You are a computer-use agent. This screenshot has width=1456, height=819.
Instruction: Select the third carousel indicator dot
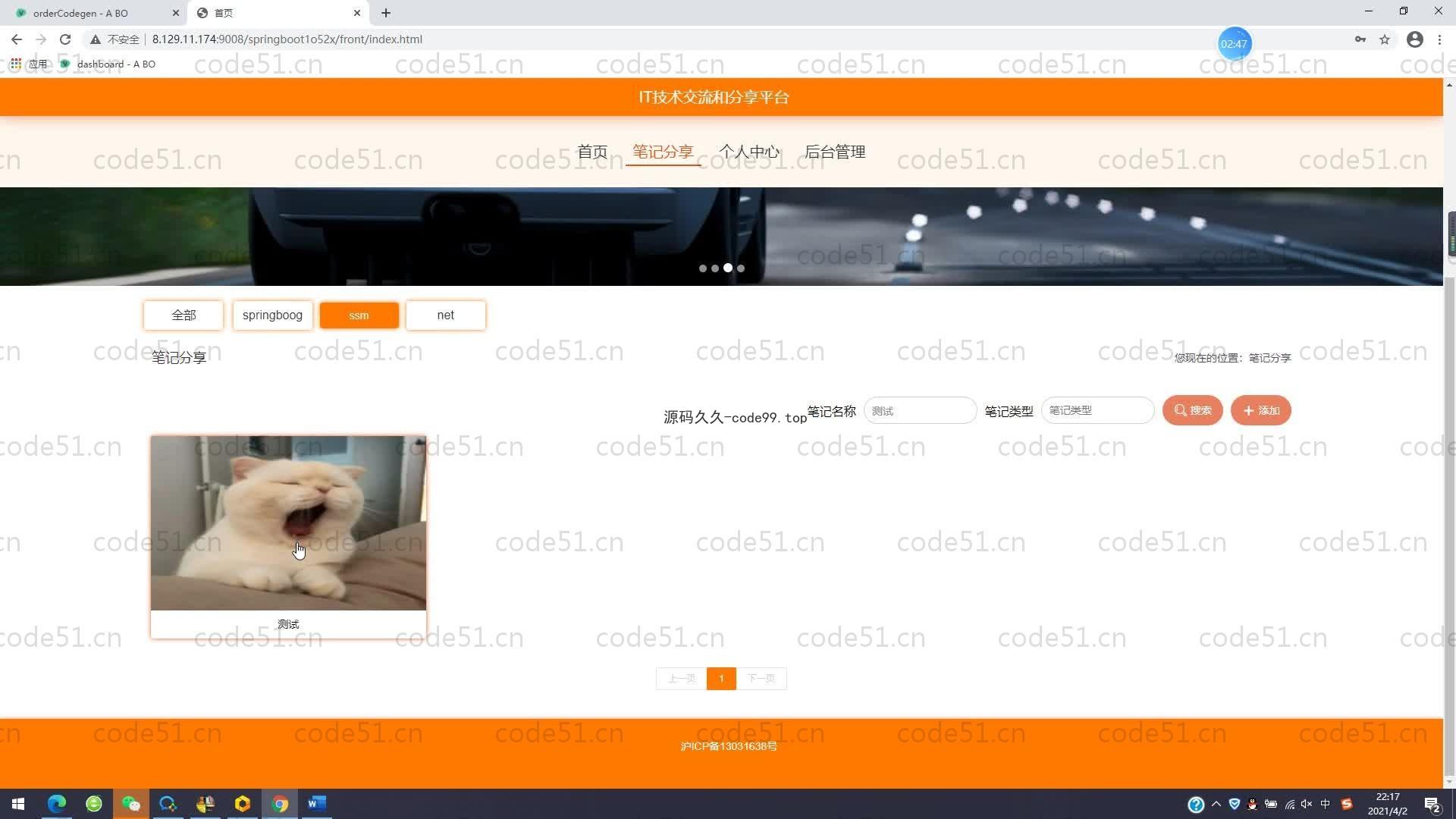728,268
